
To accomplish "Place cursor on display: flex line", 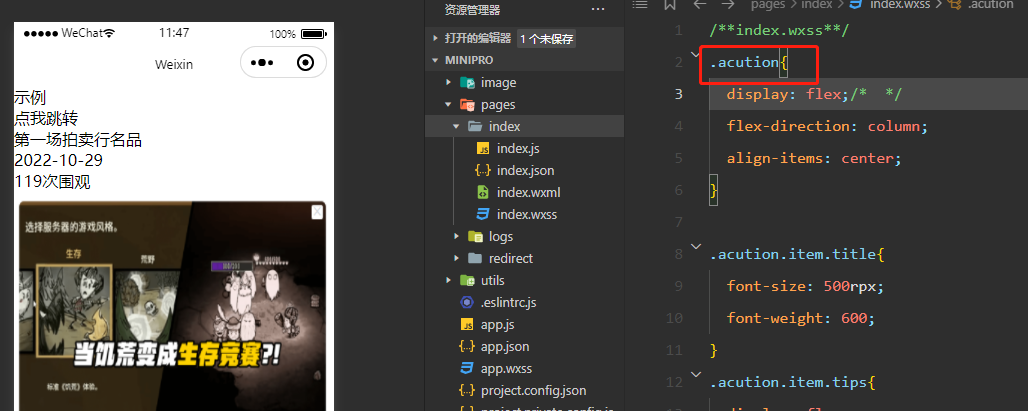I will pos(814,94).
